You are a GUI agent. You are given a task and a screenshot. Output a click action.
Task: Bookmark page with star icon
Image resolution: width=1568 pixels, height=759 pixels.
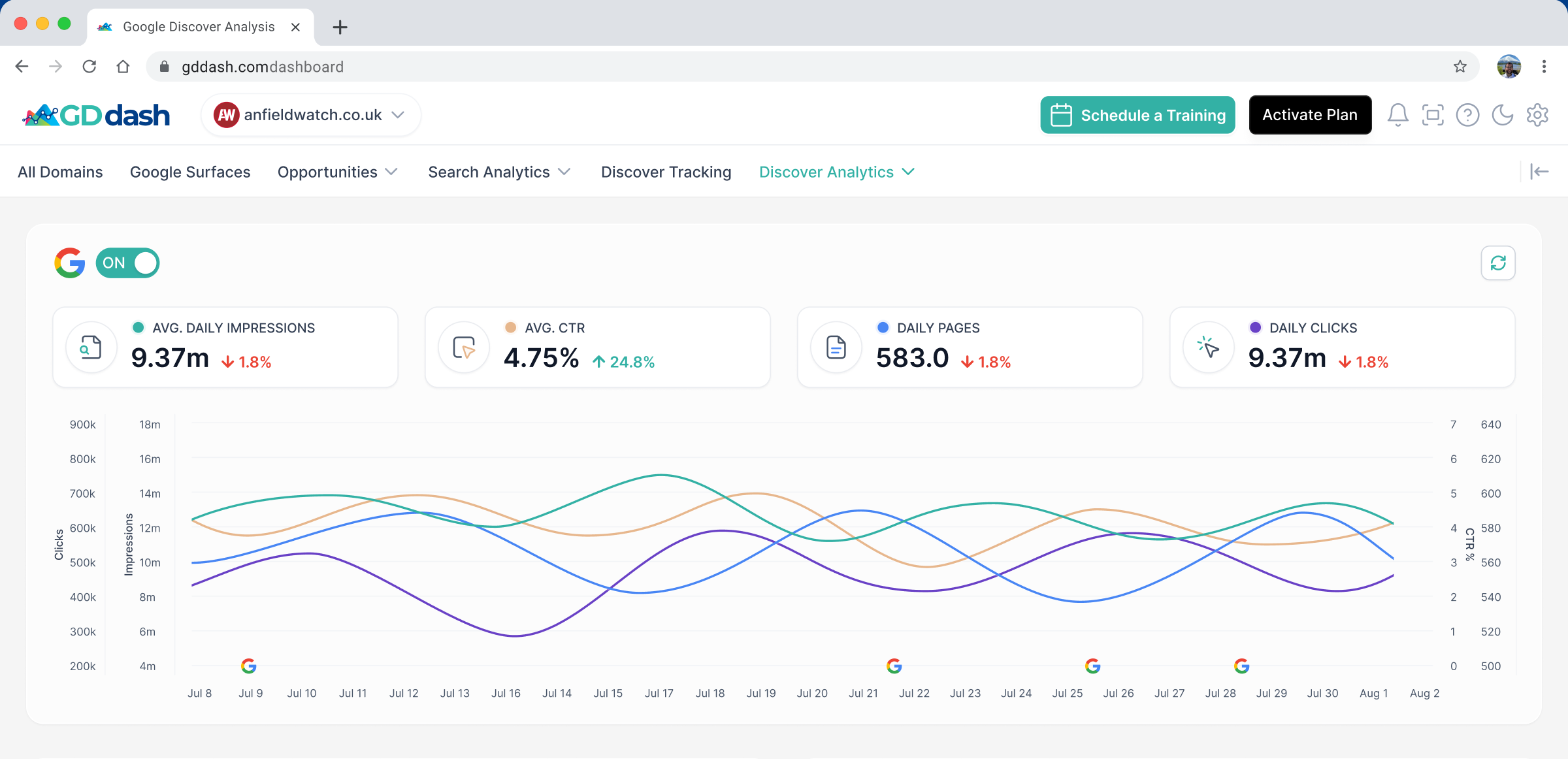pyautogui.click(x=1460, y=67)
